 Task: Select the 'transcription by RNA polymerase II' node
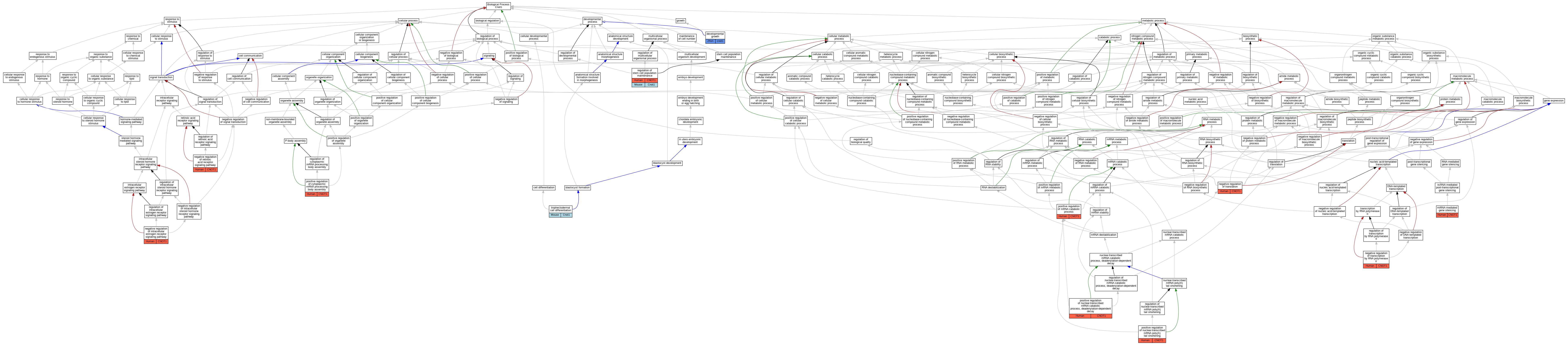point(1367,211)
